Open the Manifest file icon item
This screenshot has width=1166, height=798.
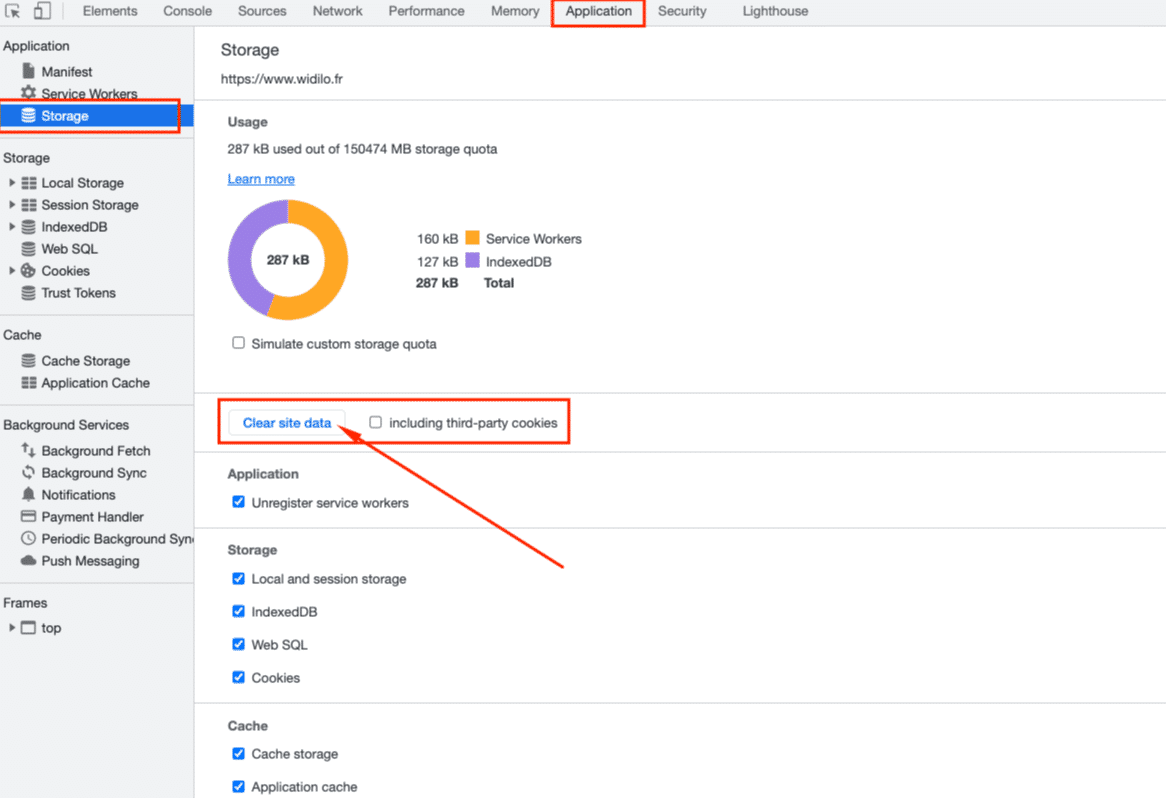click(x=28, y=72)
